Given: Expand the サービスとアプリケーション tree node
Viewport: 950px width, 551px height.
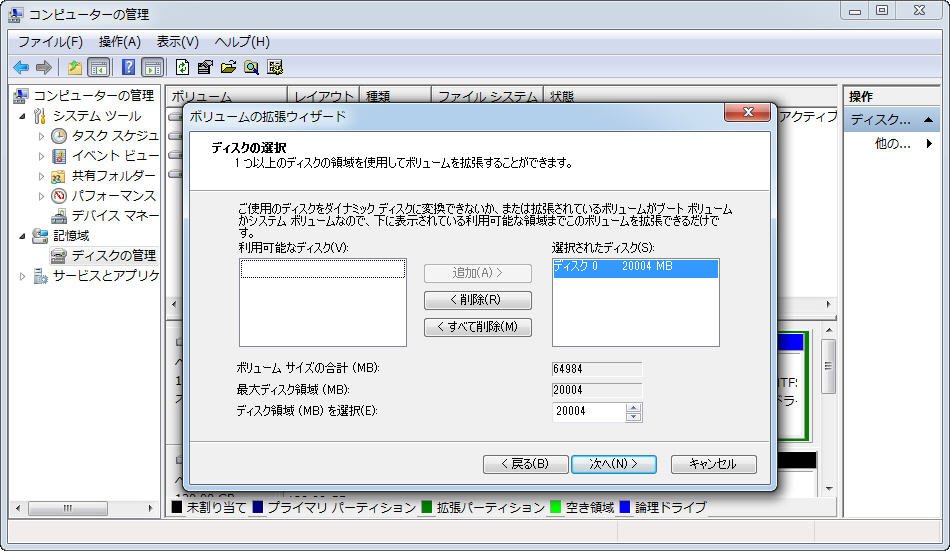Looking at the screenshot, I should tap(22, 276).
